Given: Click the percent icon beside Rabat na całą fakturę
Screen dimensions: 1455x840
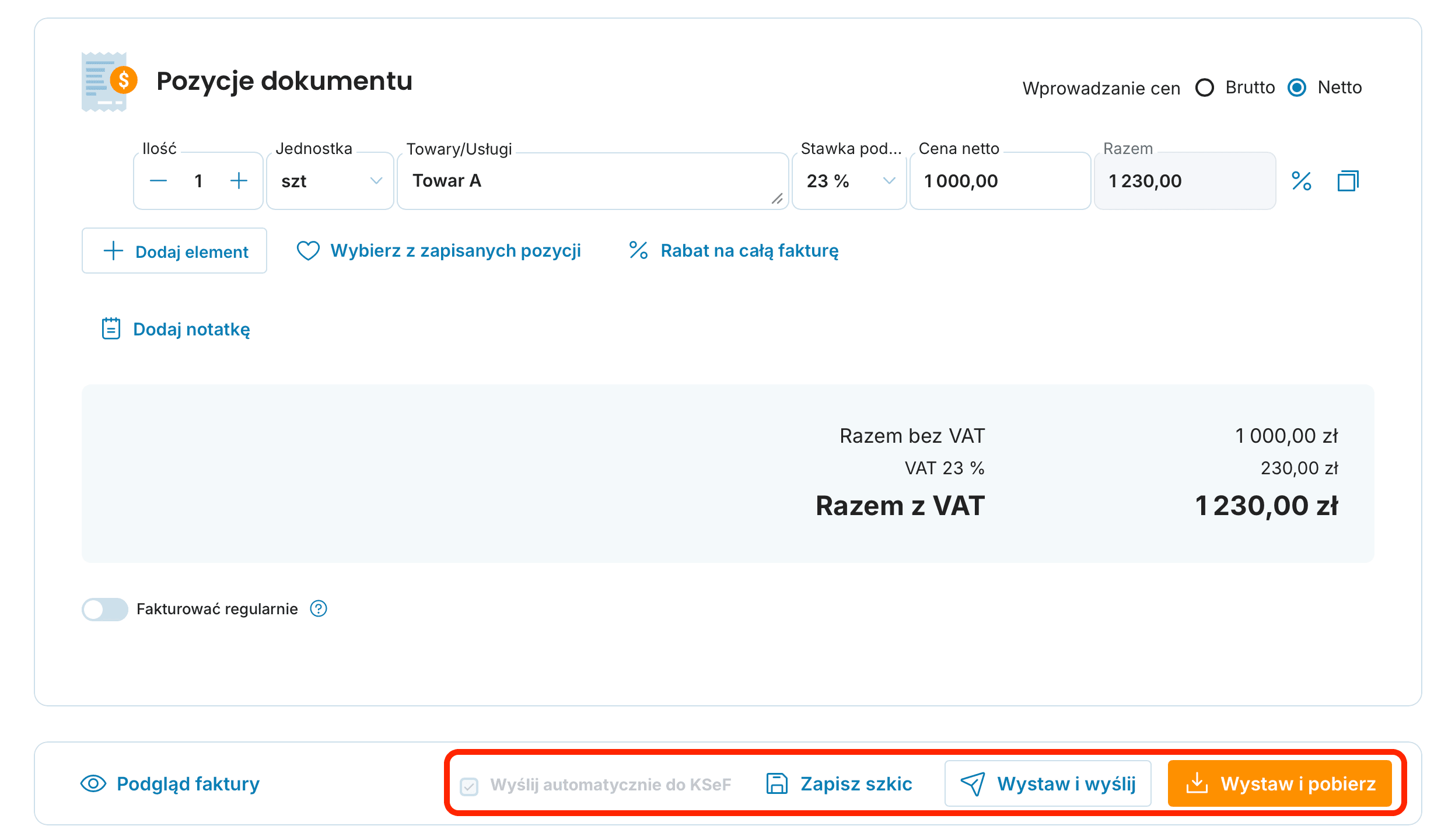Looking at the screenshot, I should click(638, 250).
